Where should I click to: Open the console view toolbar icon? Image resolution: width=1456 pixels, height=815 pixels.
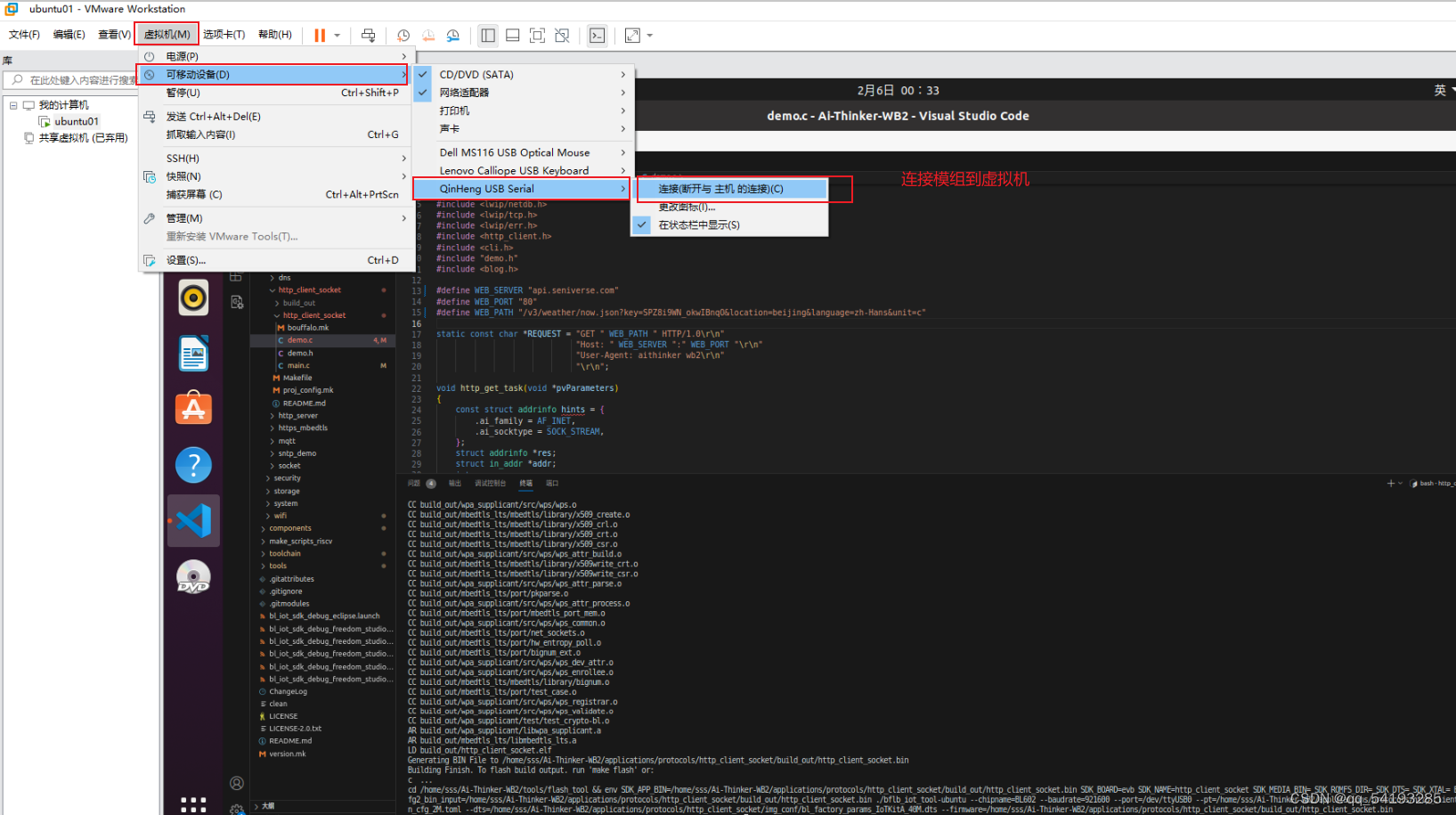(597, 36)
